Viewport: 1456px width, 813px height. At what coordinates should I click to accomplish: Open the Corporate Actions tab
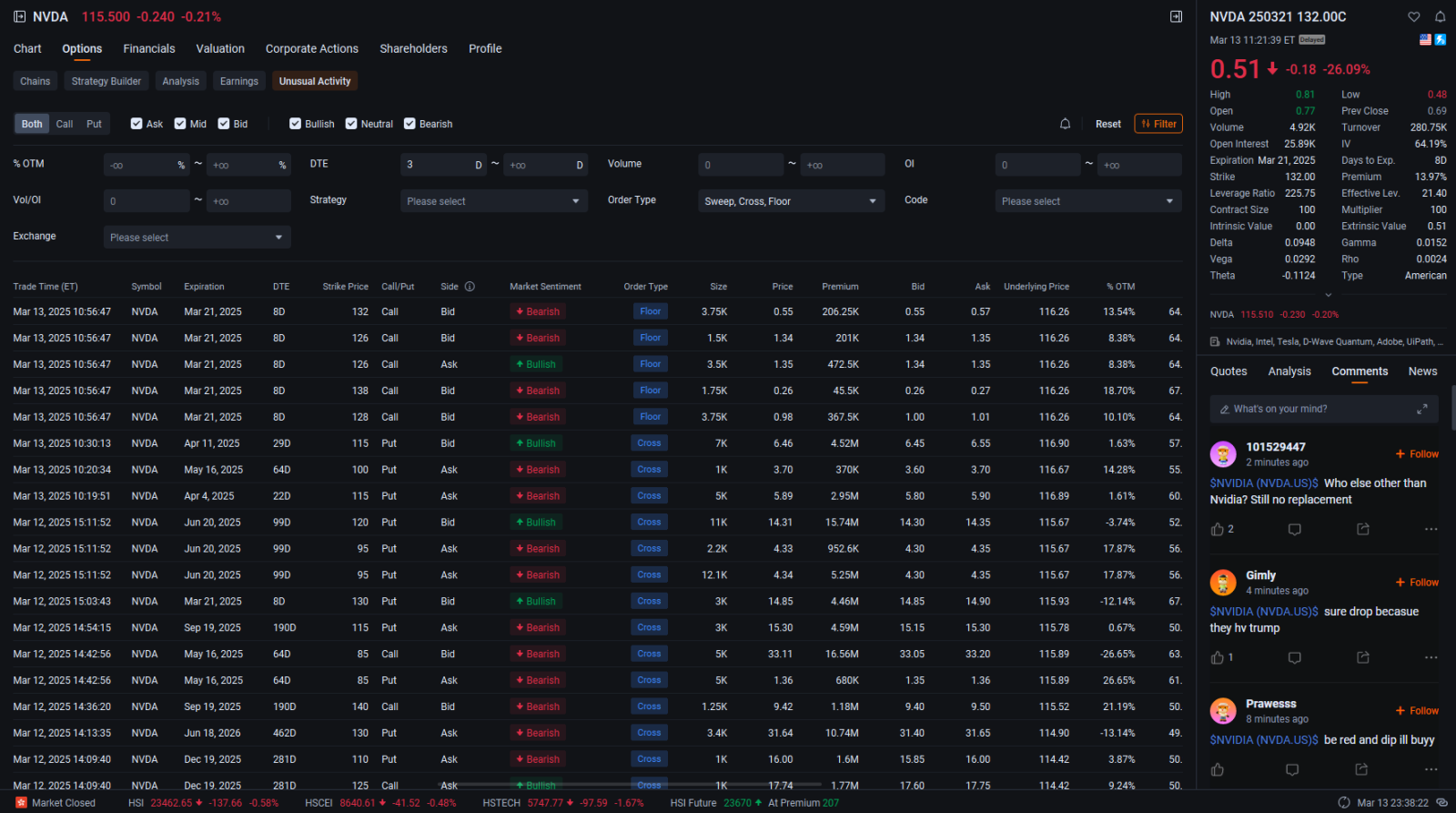(312, 48)
